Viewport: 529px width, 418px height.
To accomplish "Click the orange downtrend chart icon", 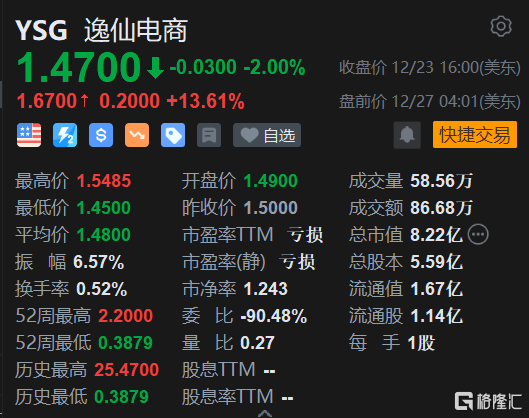I will tap(137, 135).
